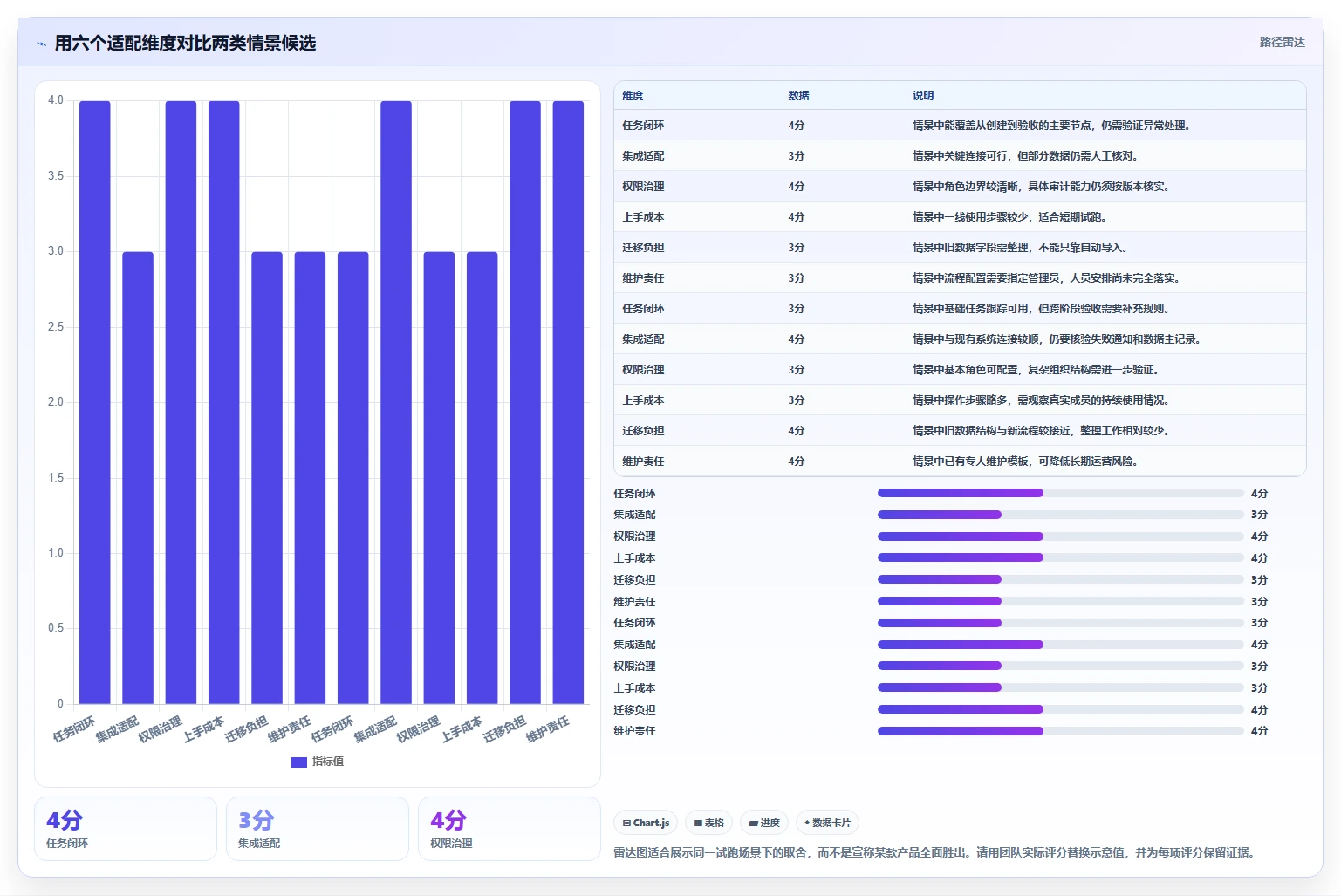Click the 集成适配 progress bar showing 4分
Screen dimensions: 1341x896
tap(1060, 645)
